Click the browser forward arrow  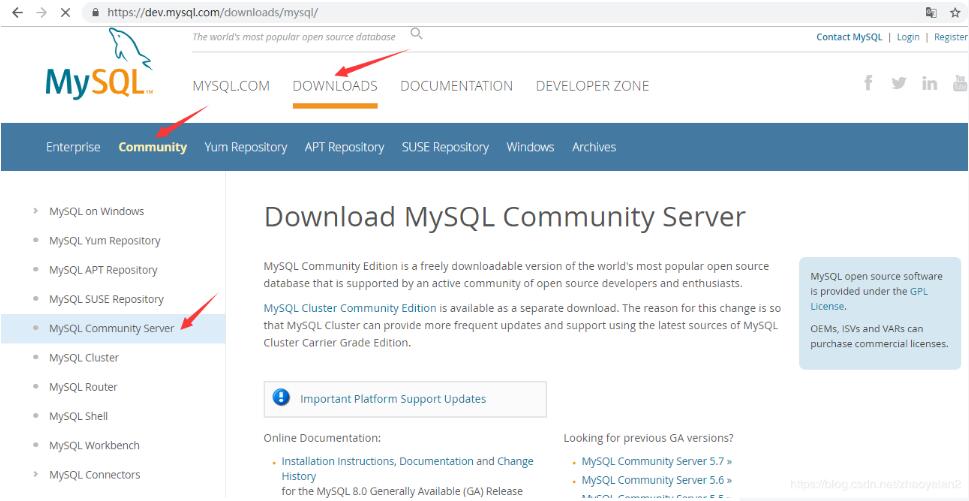[41, 12]
